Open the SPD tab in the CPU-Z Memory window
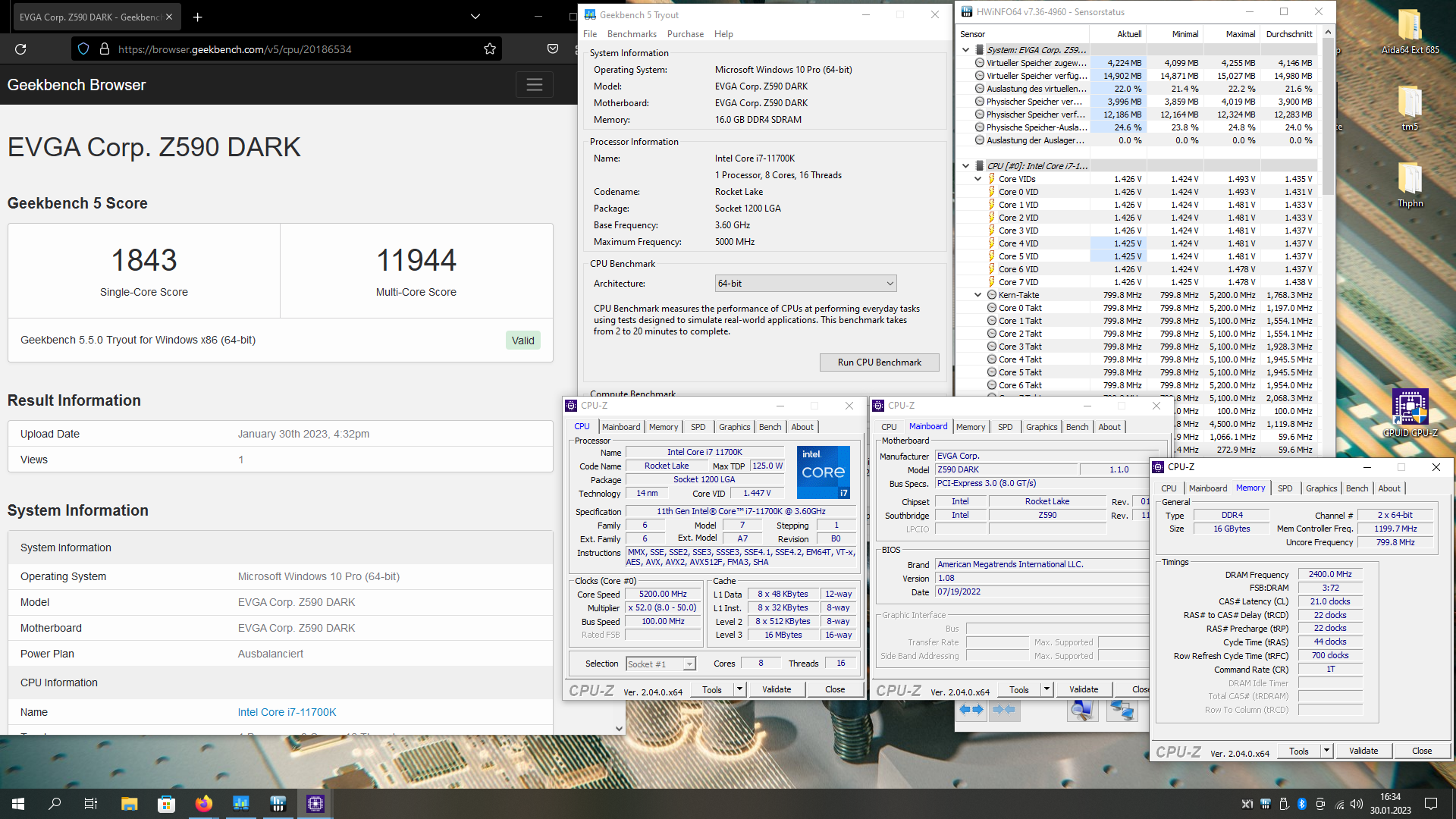Image resolution: width=1456 pixels, height=819 pixels. pyautogui.click(x=1285, y=488)
